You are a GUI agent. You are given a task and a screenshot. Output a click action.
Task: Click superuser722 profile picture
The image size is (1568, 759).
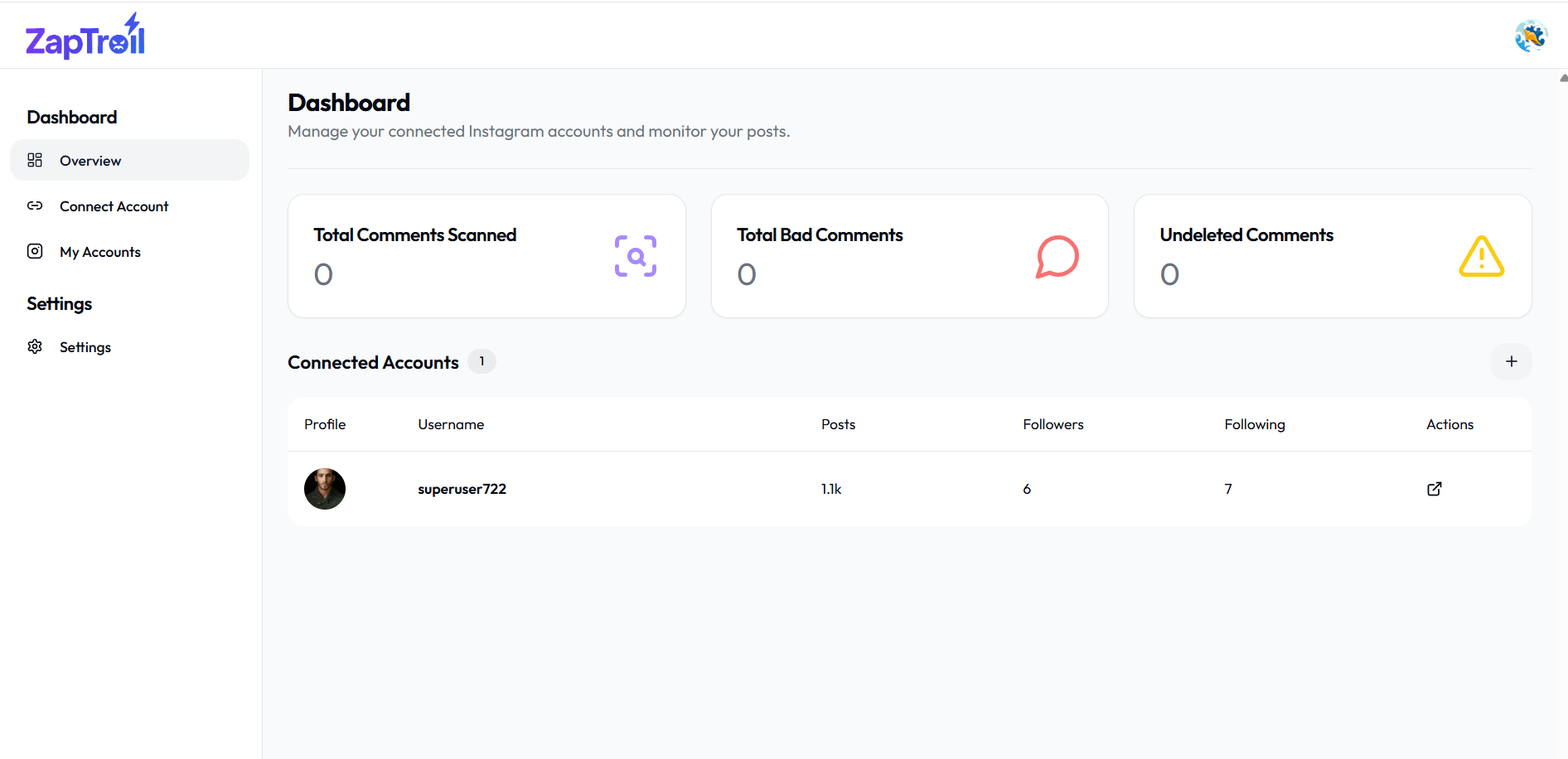[x=325, y=489]
